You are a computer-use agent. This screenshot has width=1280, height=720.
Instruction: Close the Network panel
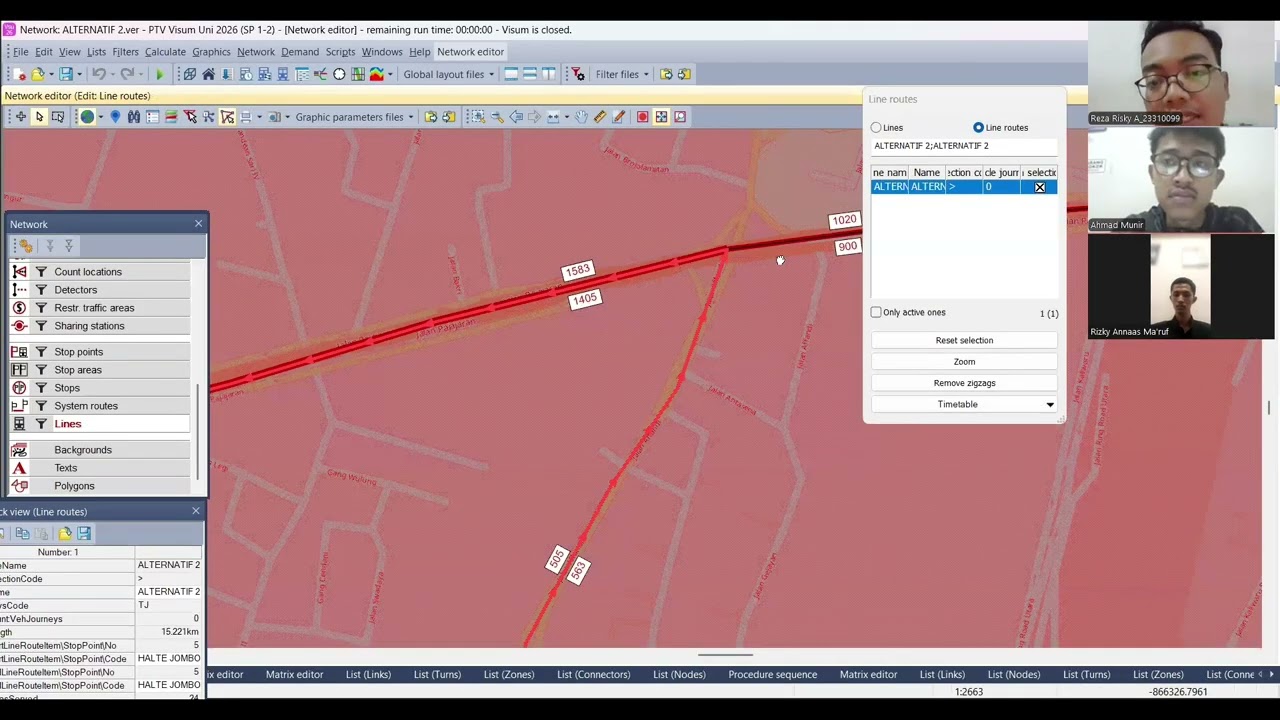pyautogui.click(x=198, y=224)
